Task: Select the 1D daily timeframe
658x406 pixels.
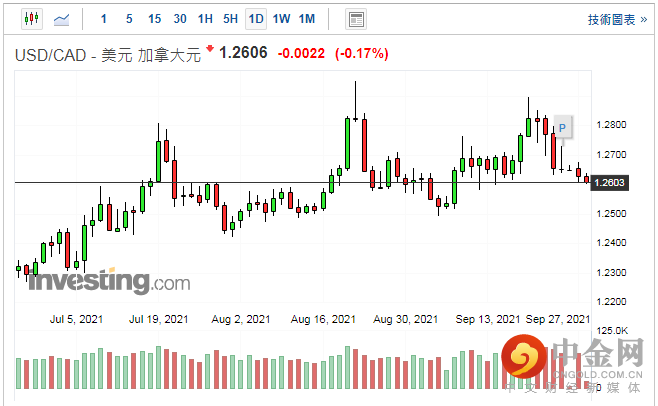Action: coord(256,19)
